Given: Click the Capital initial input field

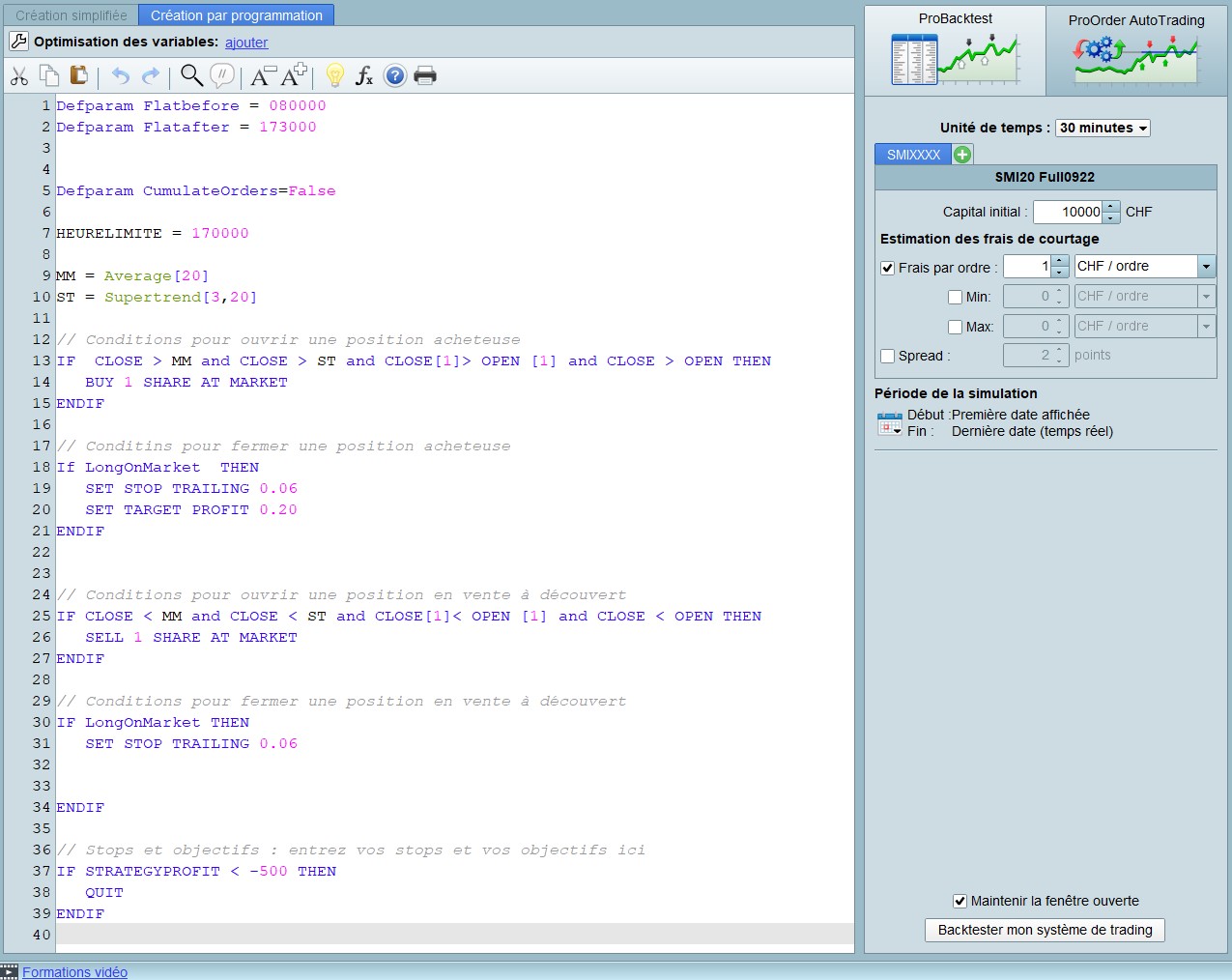Looking at the screenshot, I should (x=1069, y=212).
